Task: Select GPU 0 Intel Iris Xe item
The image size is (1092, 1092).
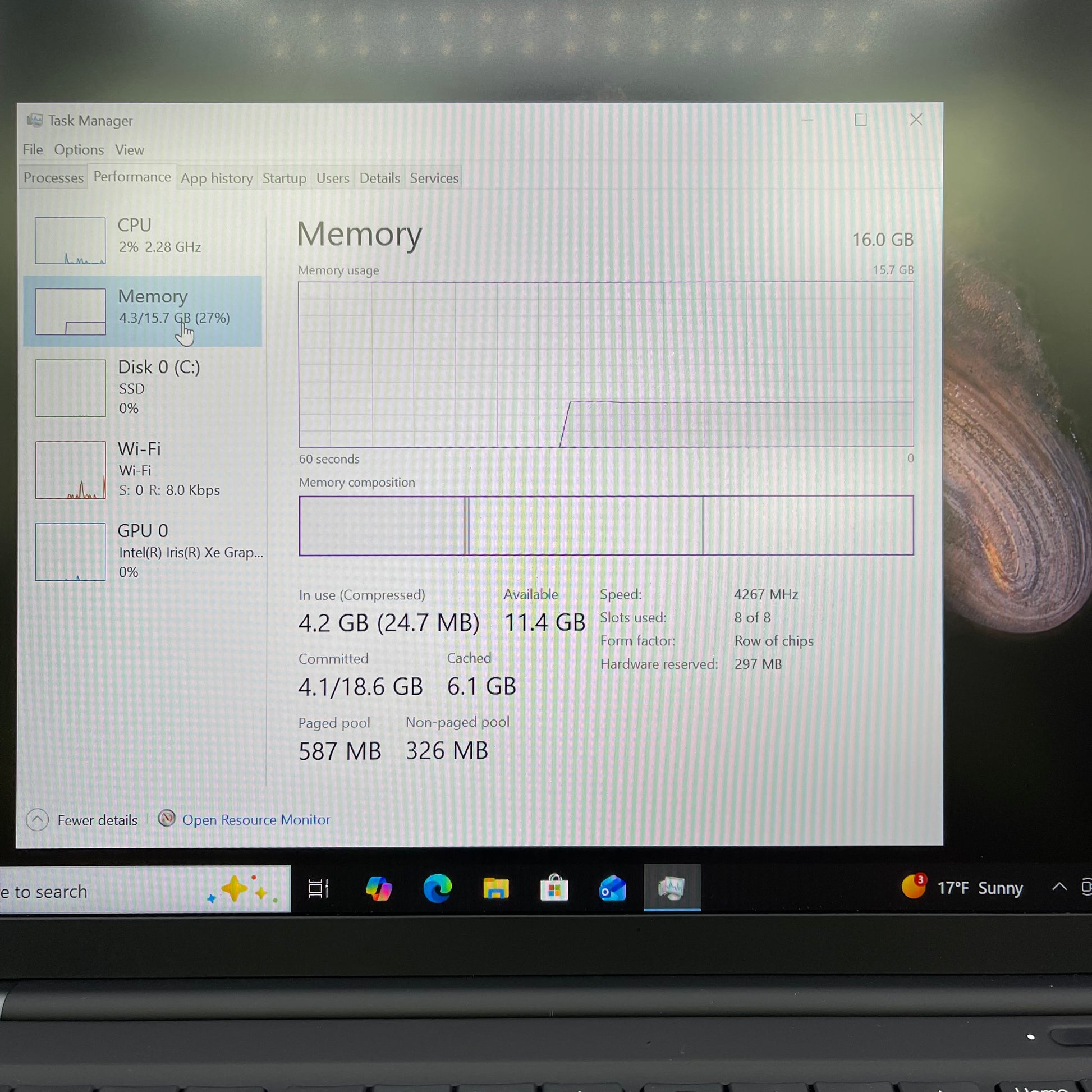Action: tap(143, 551)
